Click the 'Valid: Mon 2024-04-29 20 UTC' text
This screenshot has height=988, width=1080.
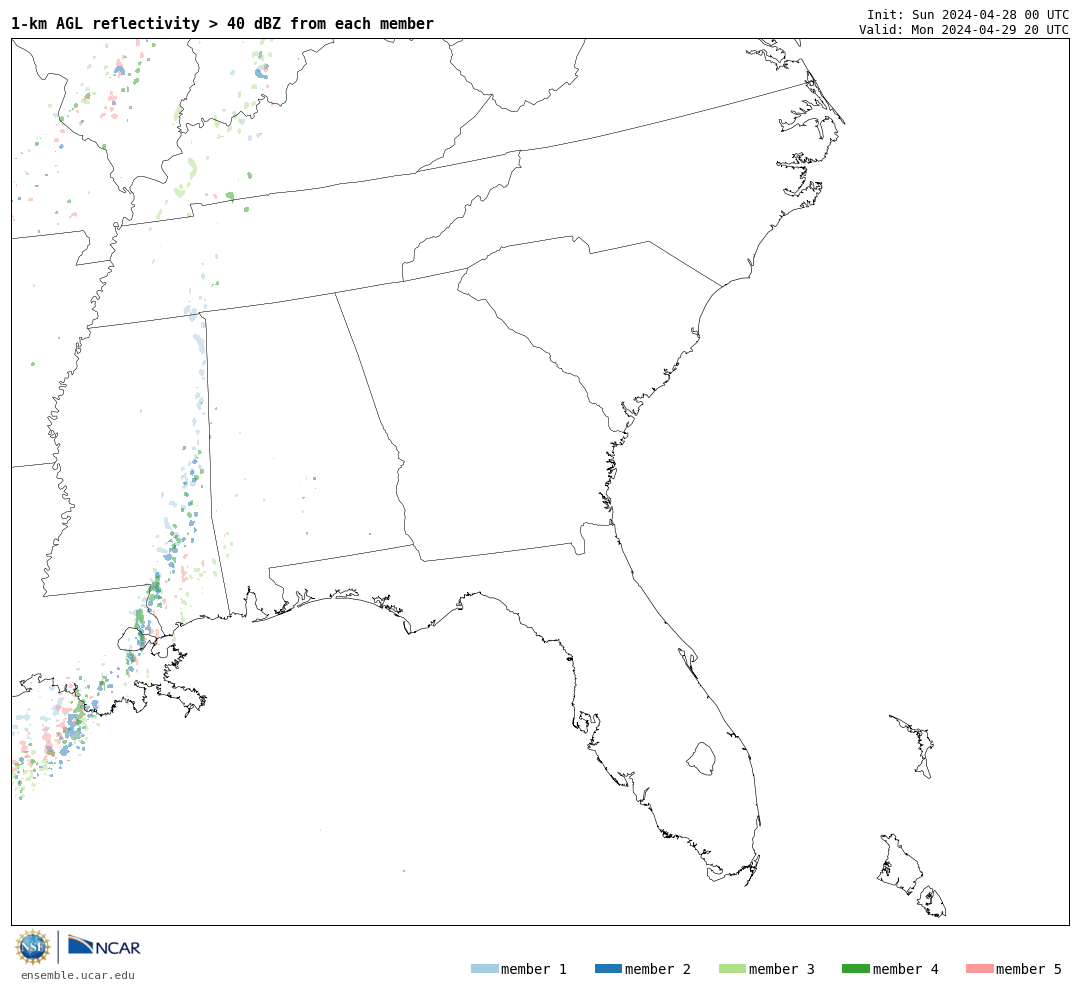(964, 30)
